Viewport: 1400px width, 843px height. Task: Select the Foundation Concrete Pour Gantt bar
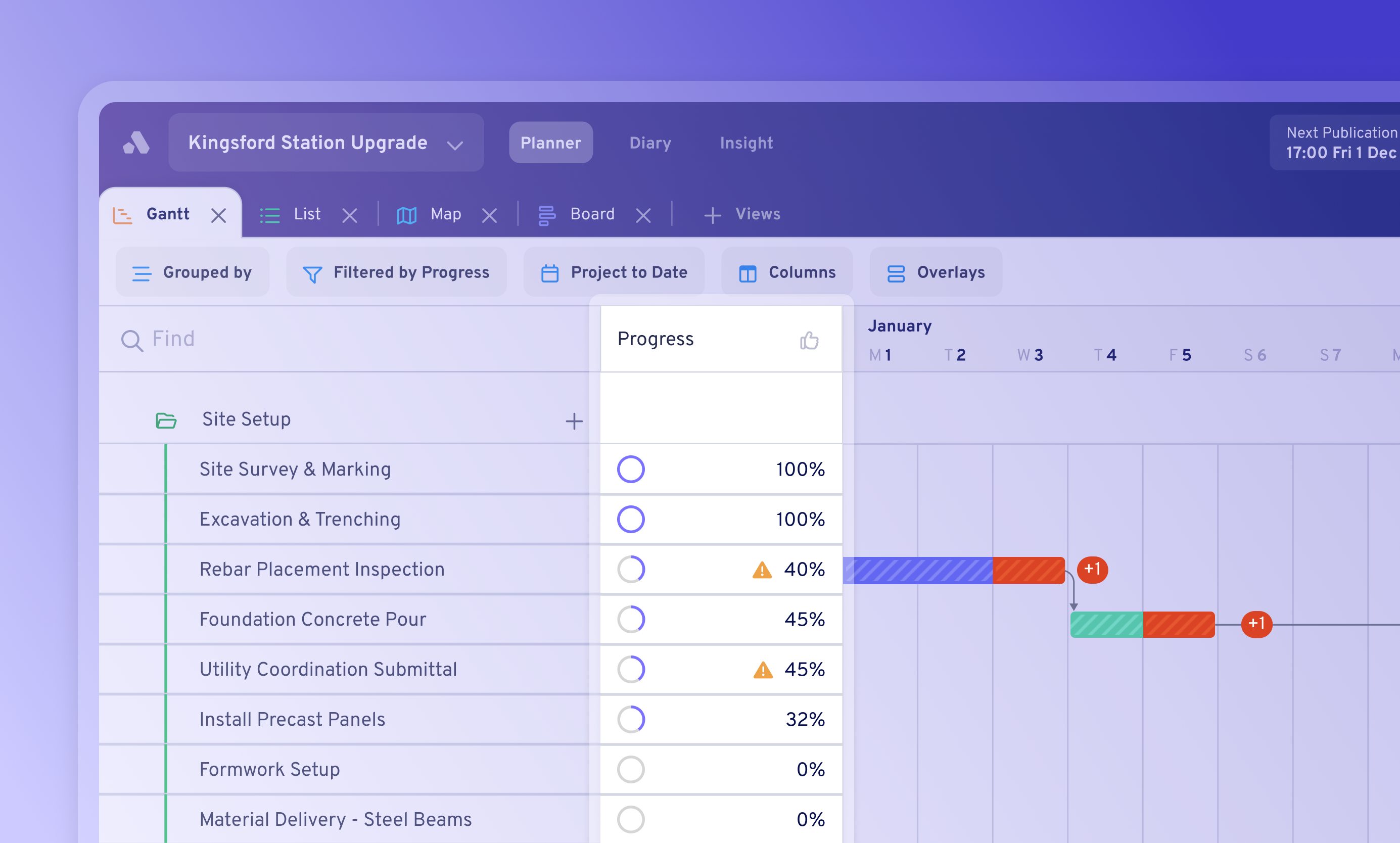[1143, 625]
